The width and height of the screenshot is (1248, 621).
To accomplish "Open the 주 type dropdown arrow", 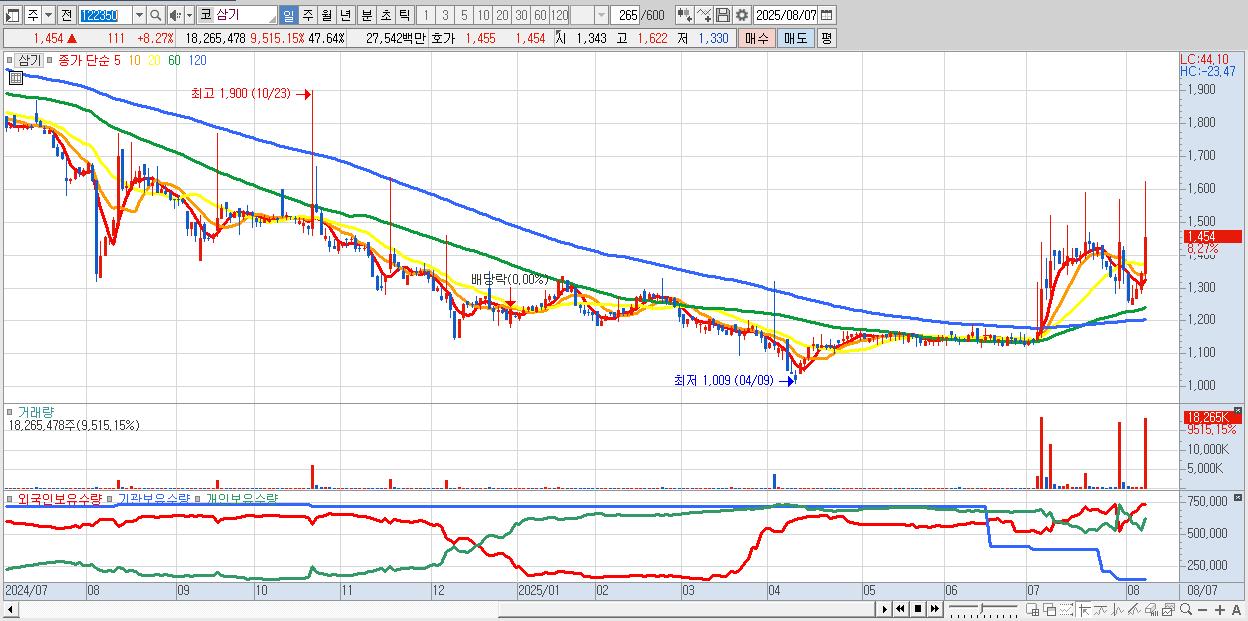I will click(47, 15).
